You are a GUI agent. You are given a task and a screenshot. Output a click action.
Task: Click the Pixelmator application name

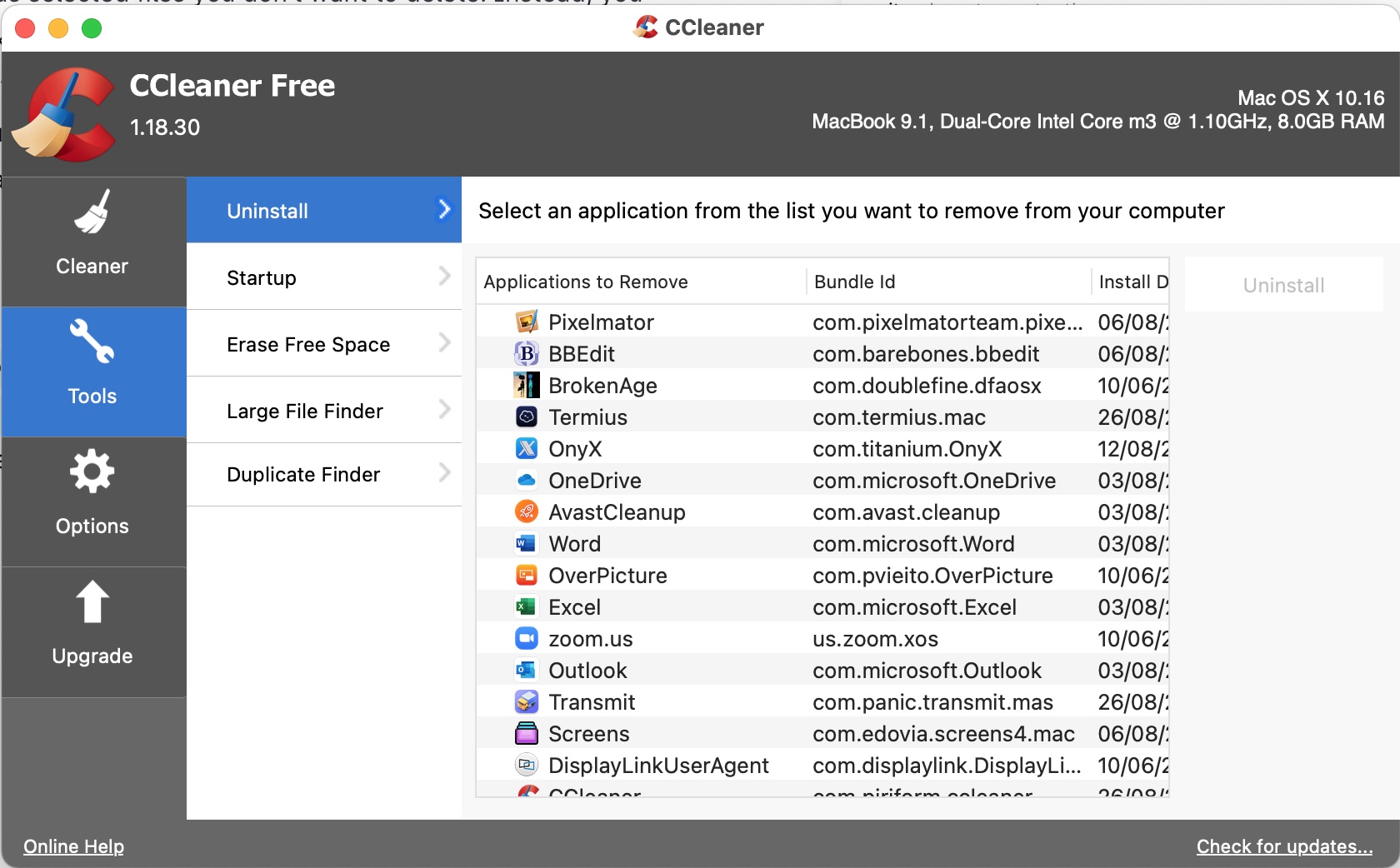[601, 322]
